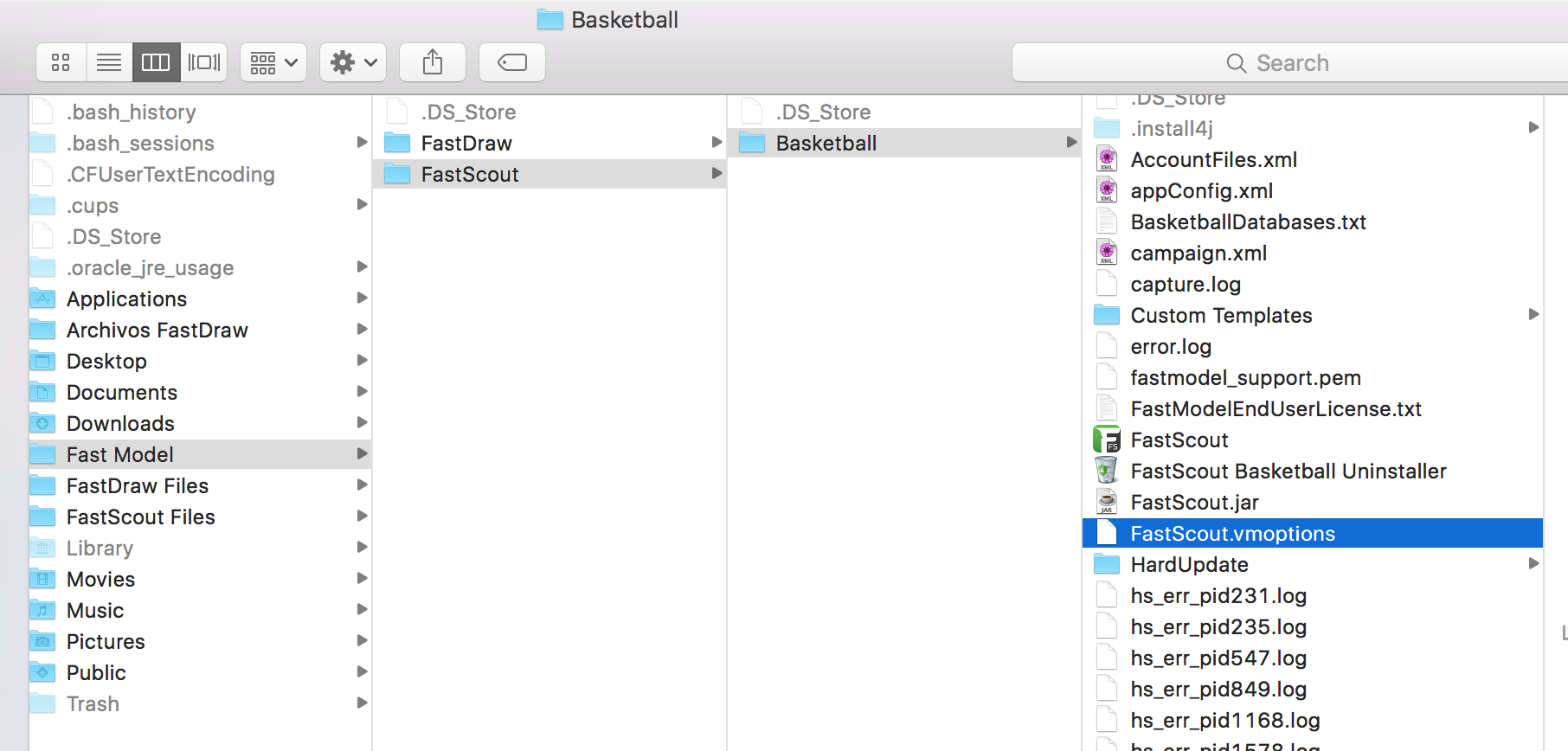This screenshot has height=751, width=1568.
Task: Click the Applications folder icon
Action: tap(42, 299)
